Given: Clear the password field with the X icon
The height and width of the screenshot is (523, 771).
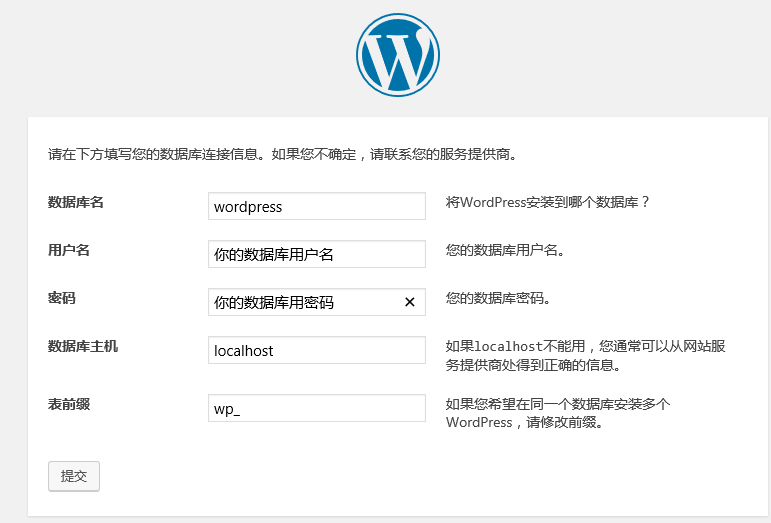Looking at the screenshot, I should (410, 302).
